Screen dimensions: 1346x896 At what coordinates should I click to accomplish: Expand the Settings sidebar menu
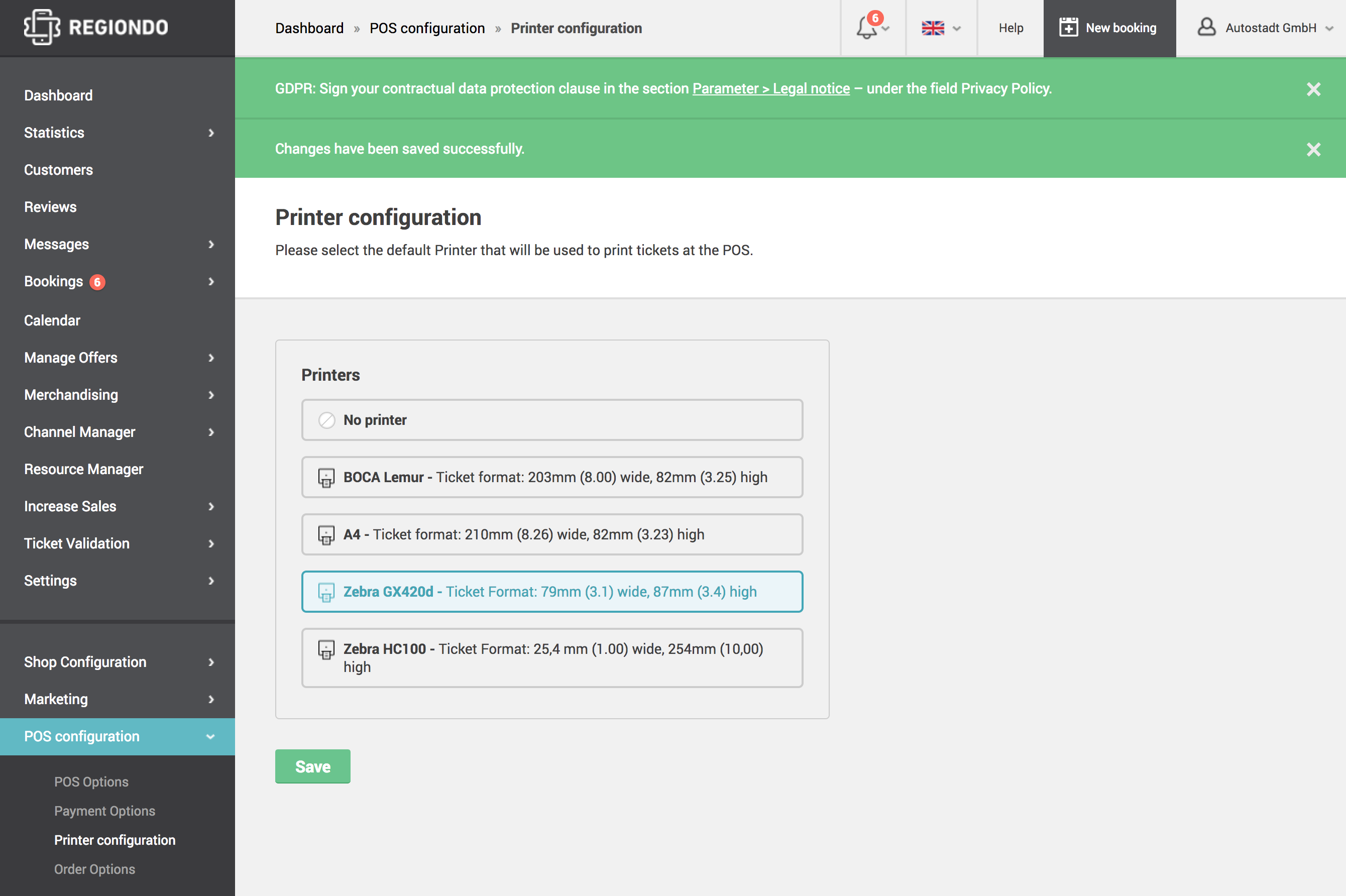click(117, 581)
